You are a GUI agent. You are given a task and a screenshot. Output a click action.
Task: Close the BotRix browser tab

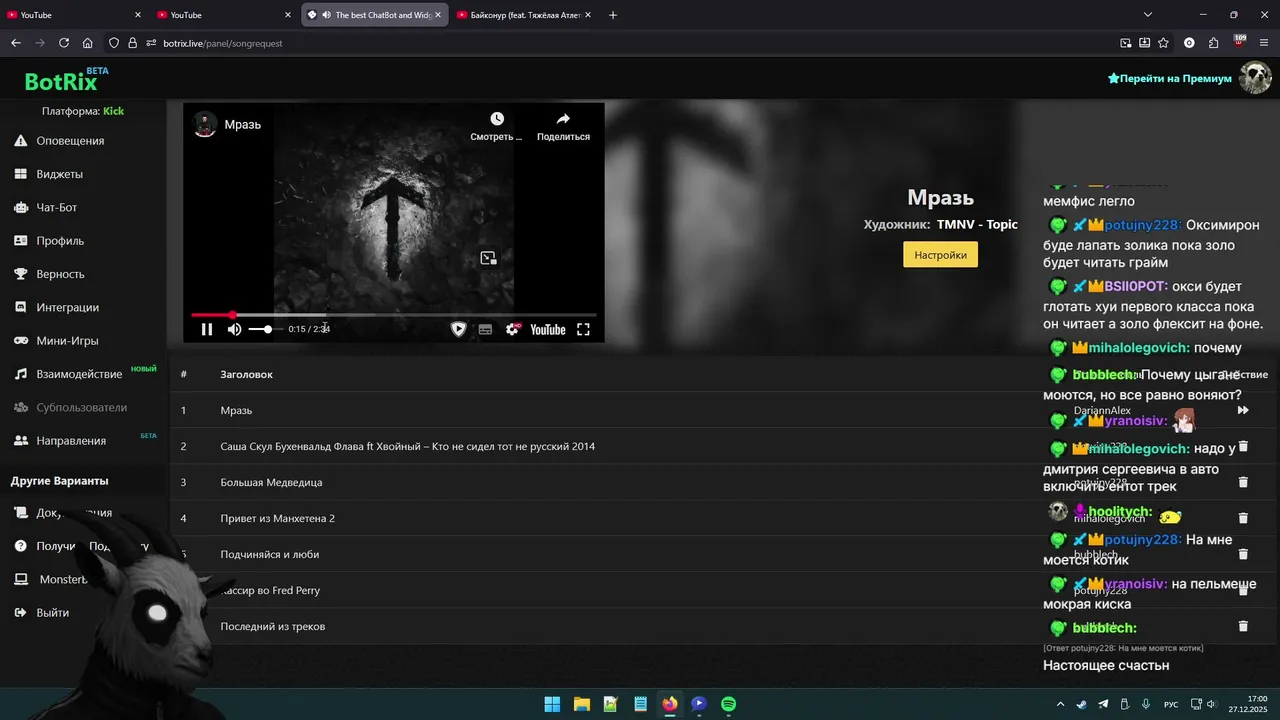click(x=437, y=15)
